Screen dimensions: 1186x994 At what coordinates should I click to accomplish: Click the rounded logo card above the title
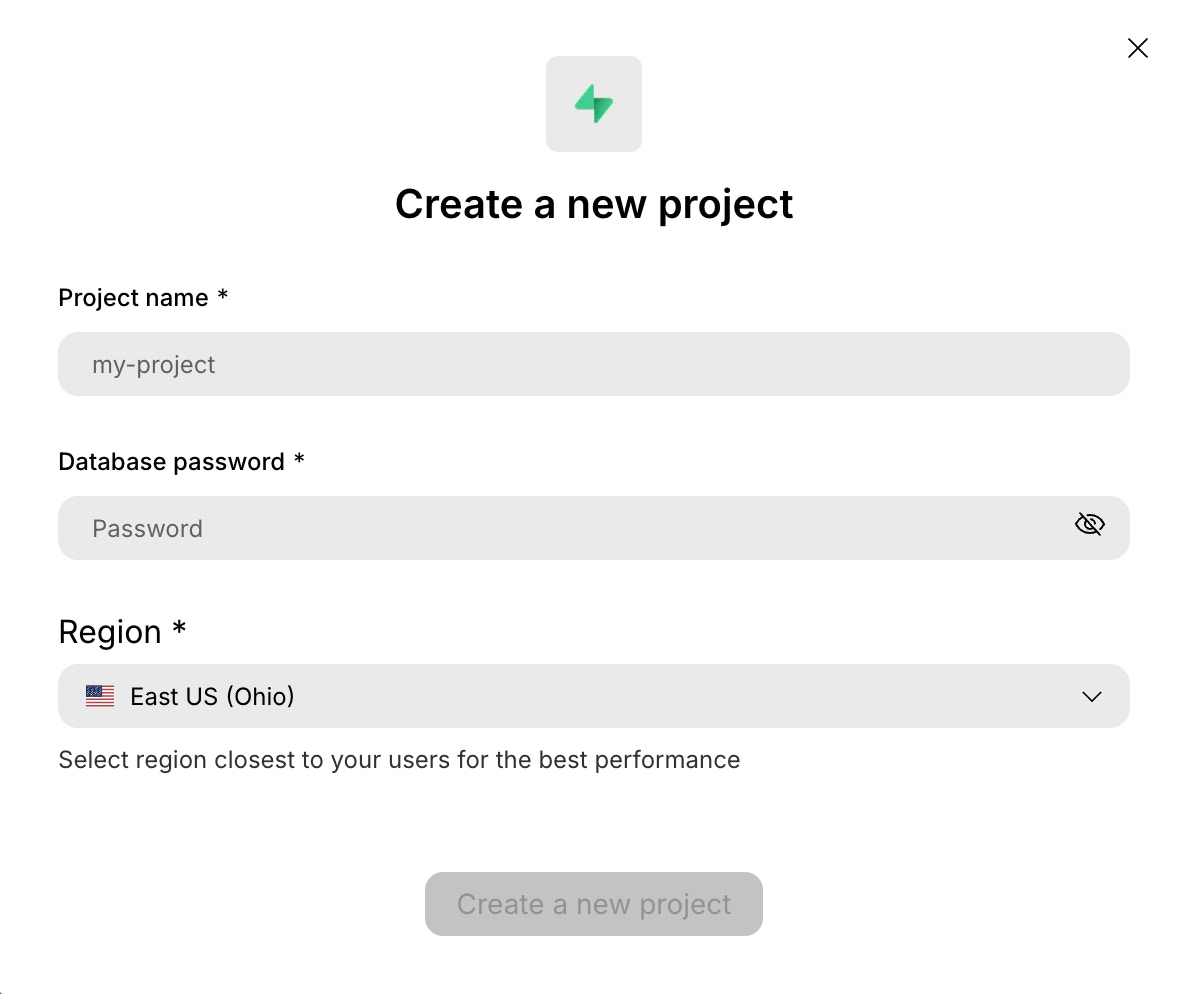pos(594,104)
